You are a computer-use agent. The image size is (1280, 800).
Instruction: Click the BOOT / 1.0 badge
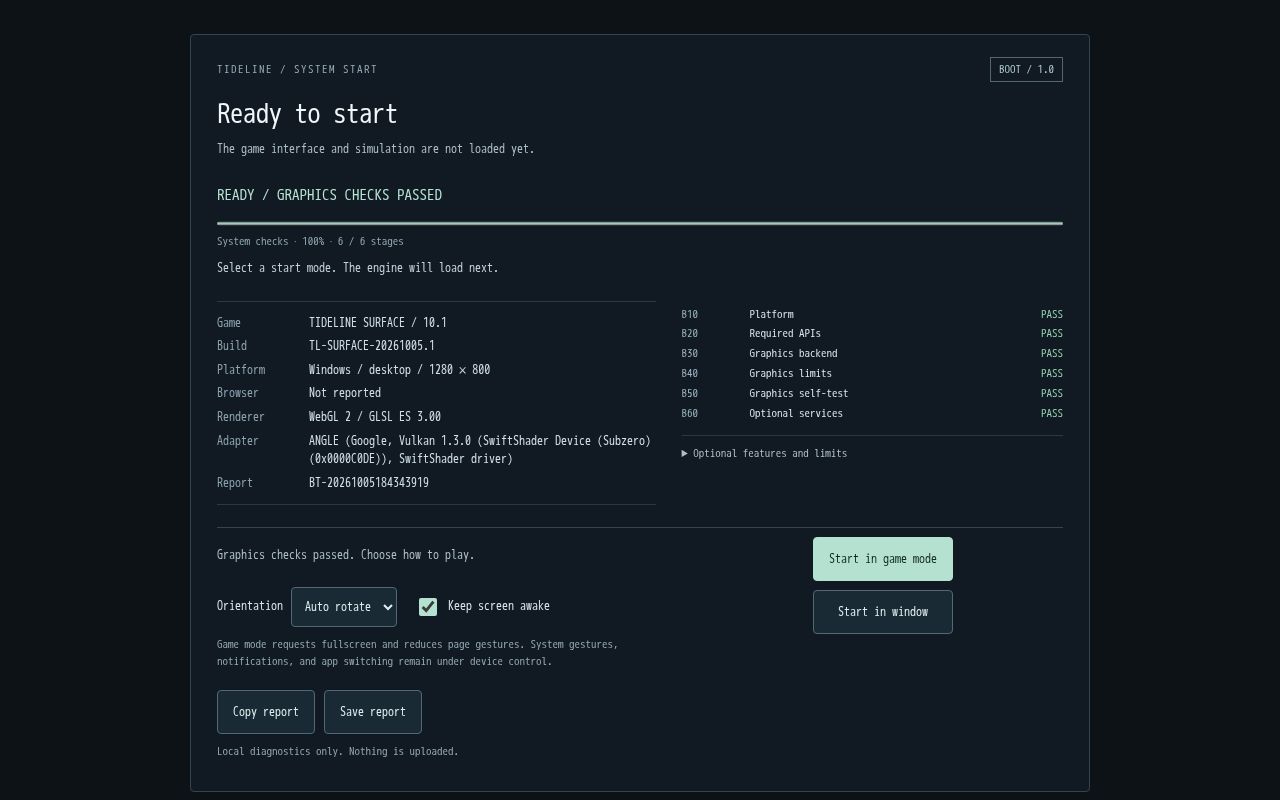pyautogui.click(x=1026, y=70)
